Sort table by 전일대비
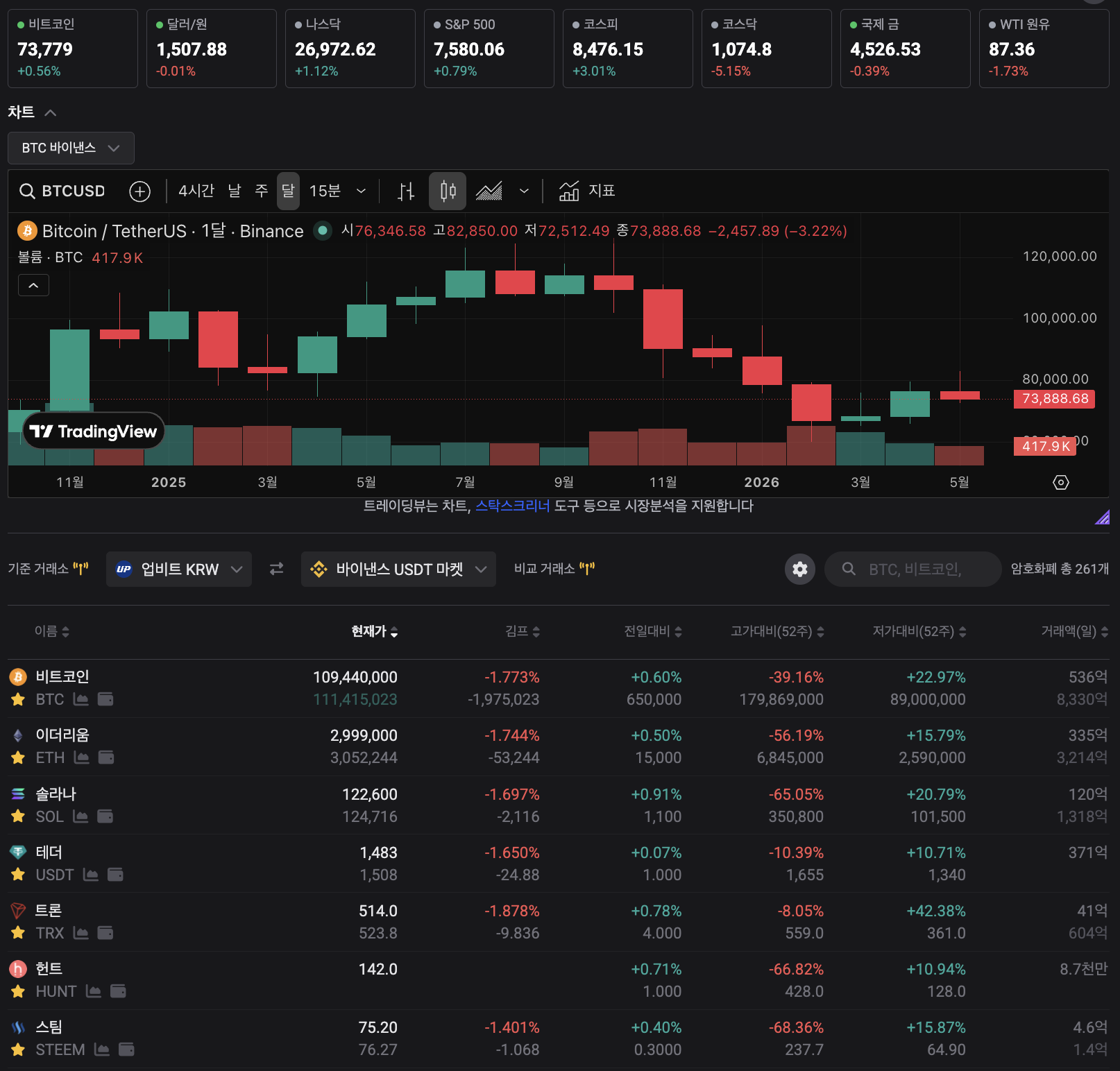This screenshot has width=1120, height=1071. tap(653, 631)
